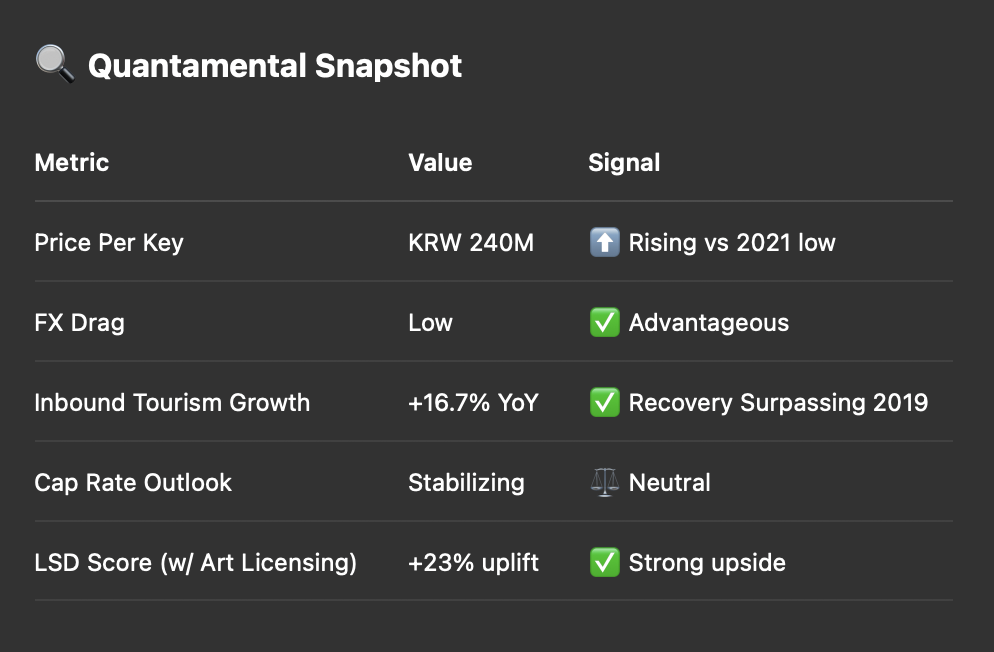994x652 pixels.
Task: Select the Cap Rate Outlook cell
Action: (133, 483)
